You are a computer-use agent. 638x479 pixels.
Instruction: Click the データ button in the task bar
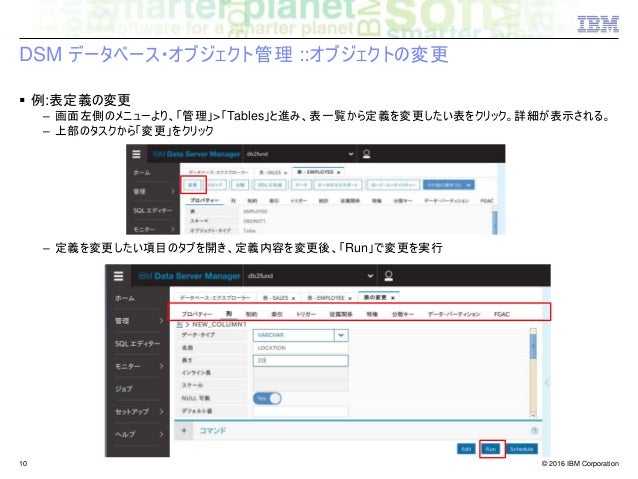tap(301, 185)
